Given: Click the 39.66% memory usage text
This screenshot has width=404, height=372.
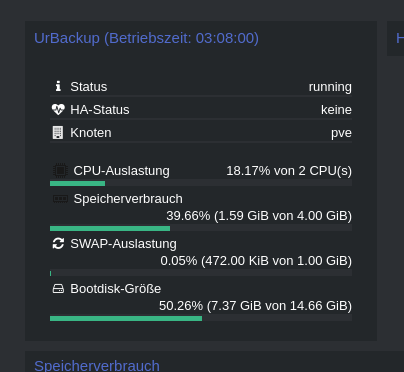Looking at the screenshot, I should pyautogui.click(x=259, y=216).
